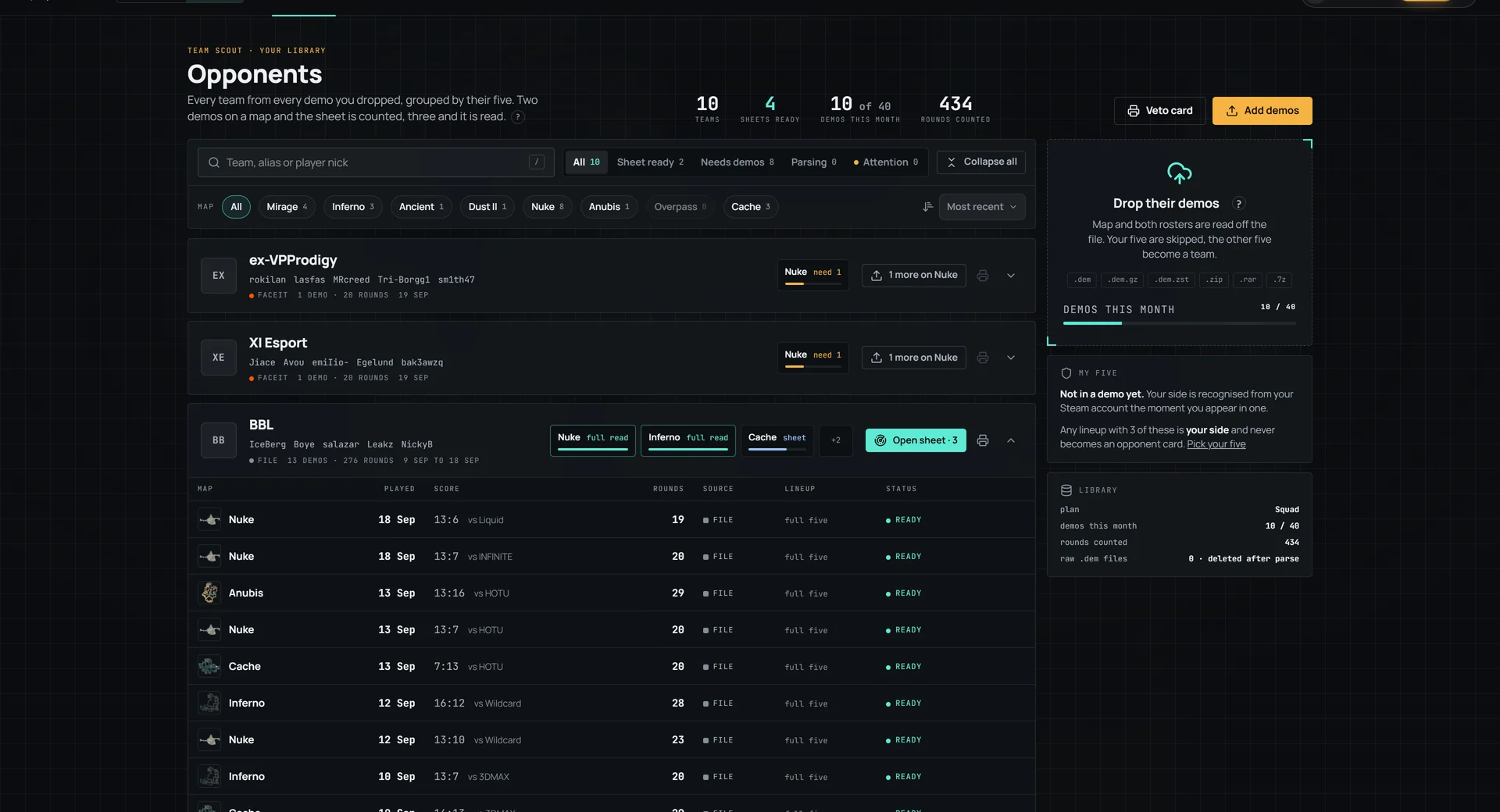This screenshot has width=1500, height=812.
Task: Switch to the Needs demos tab
Action: (737, 162)
